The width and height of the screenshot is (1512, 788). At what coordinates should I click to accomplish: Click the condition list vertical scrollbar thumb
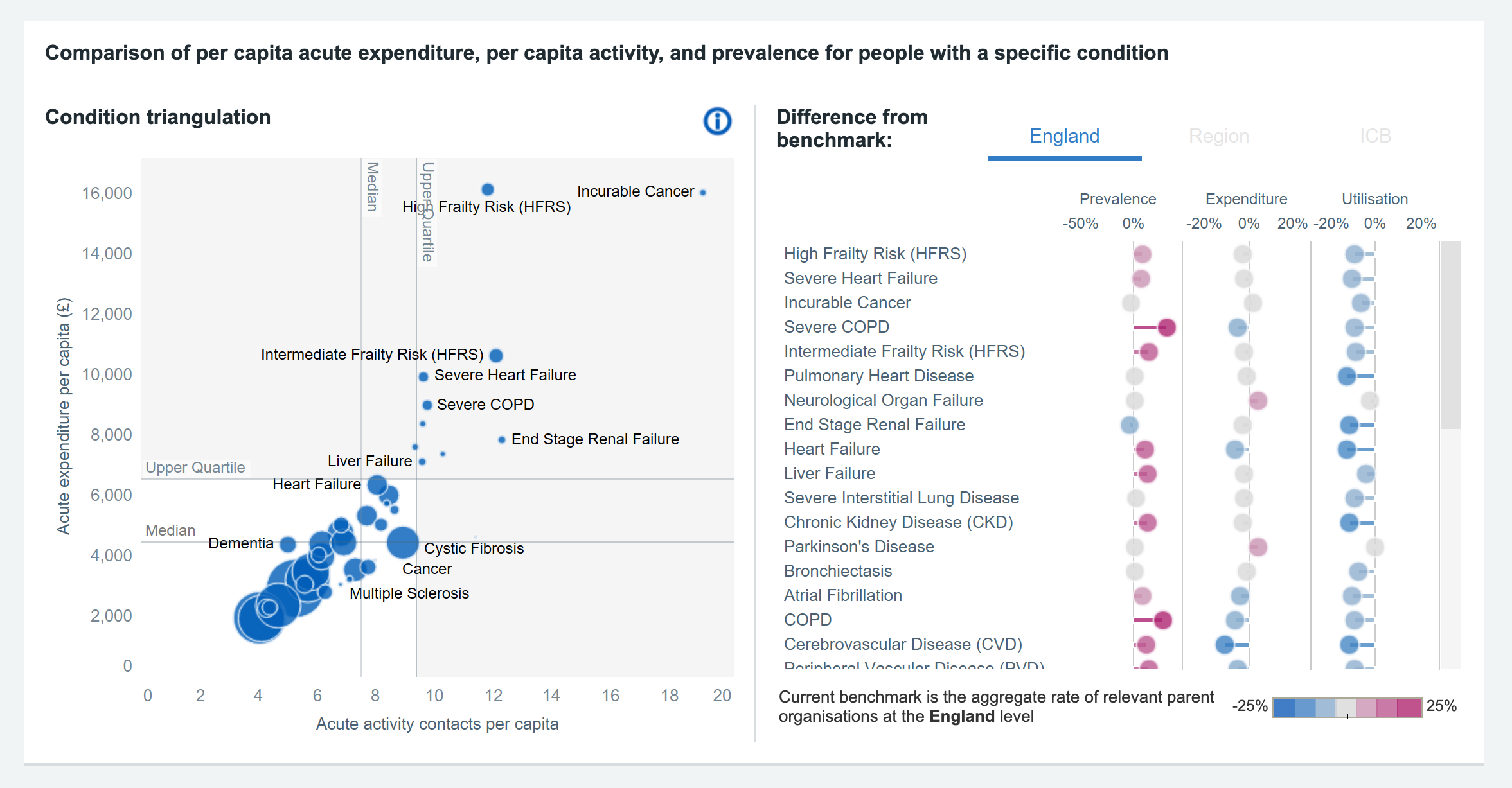pyautogui.click(x=1450, y=335)
